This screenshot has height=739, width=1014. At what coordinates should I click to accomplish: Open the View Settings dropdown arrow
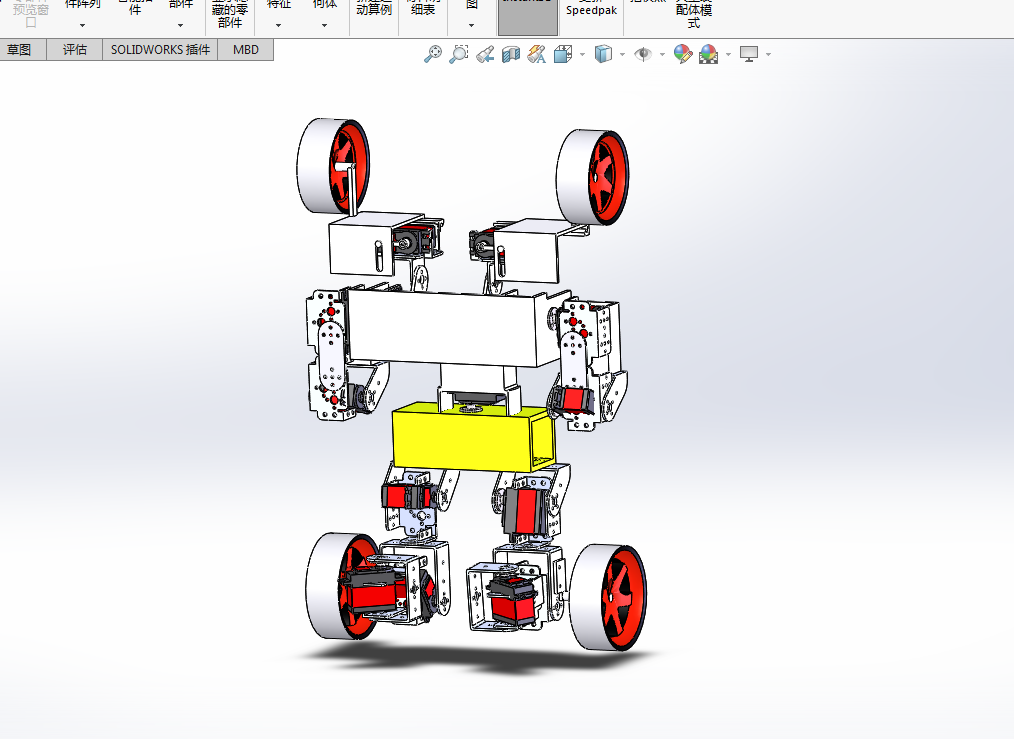[x=768, y=54]
